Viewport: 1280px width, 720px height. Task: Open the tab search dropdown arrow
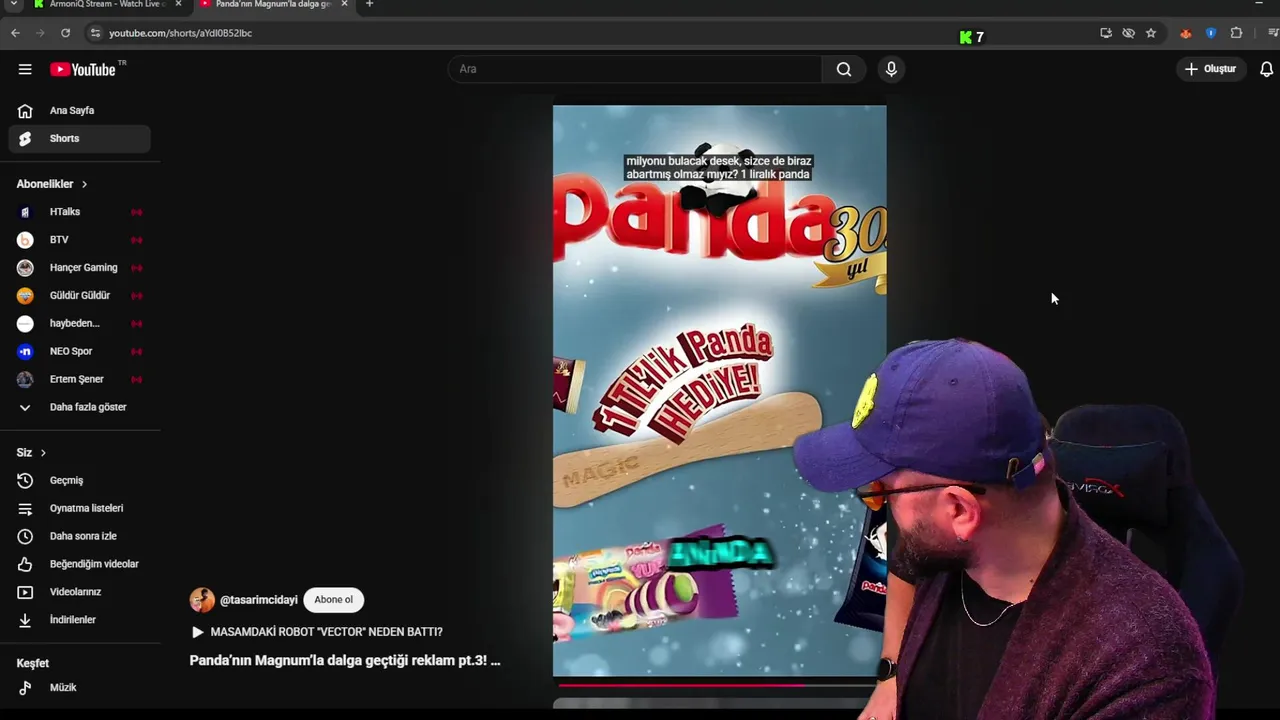(14, 4)
